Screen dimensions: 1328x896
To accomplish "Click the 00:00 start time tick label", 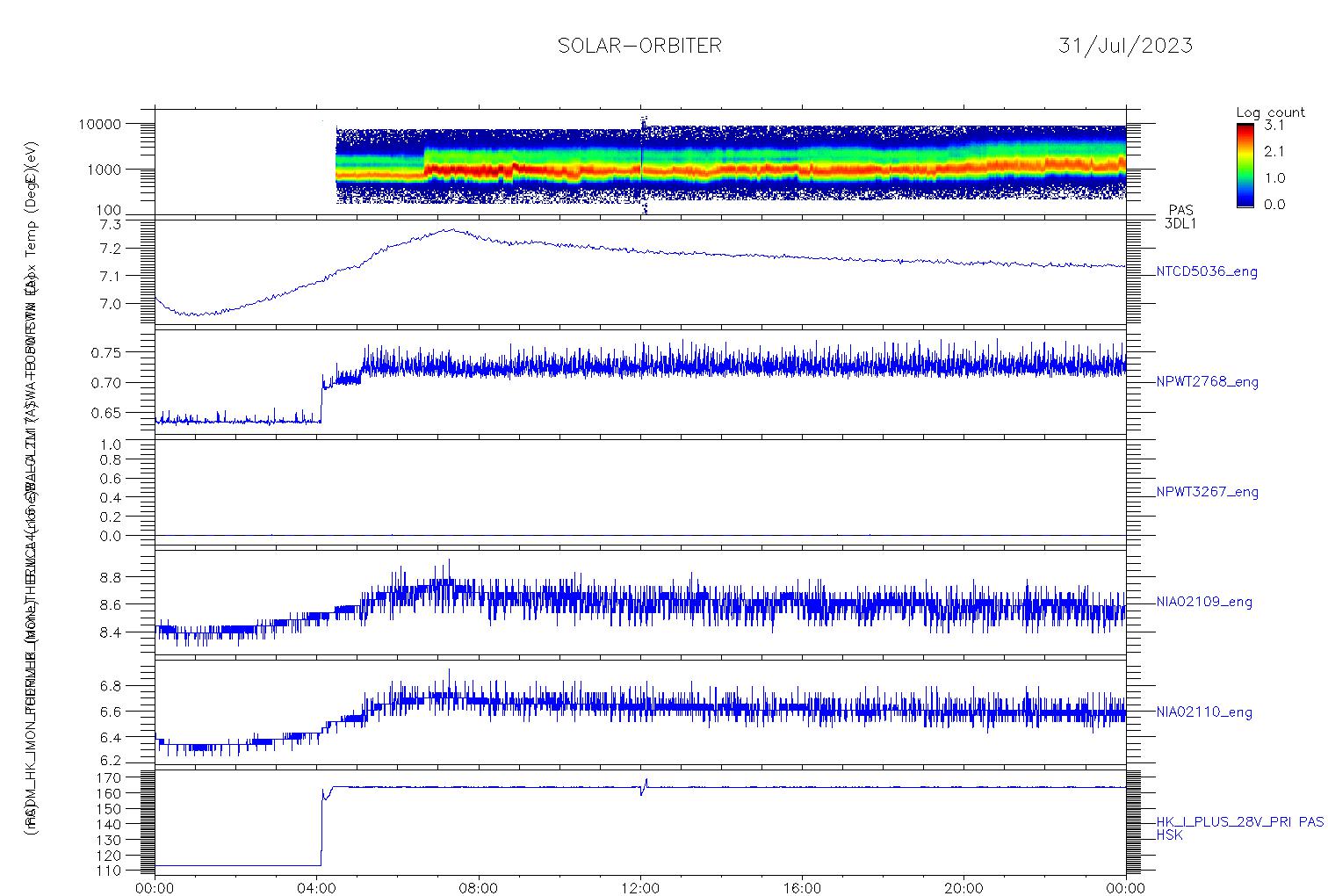I will coord(155,887).
